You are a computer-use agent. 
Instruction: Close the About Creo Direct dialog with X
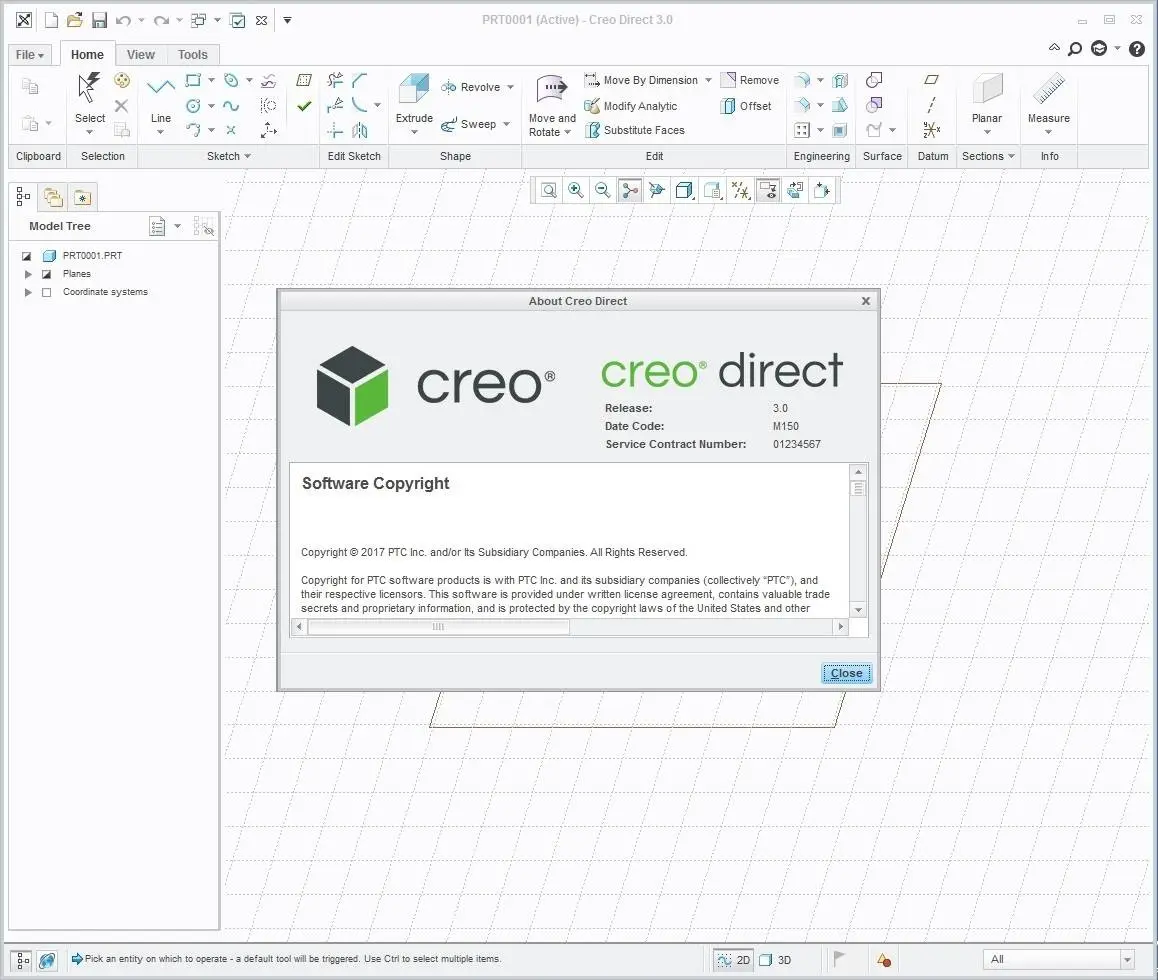[x=866, y=301]
